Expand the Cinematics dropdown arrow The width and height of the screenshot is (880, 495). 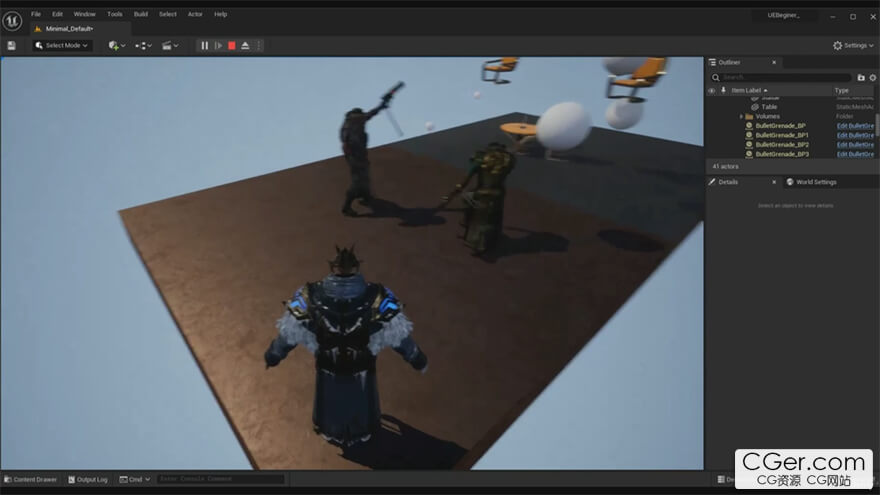click(176, 45)
